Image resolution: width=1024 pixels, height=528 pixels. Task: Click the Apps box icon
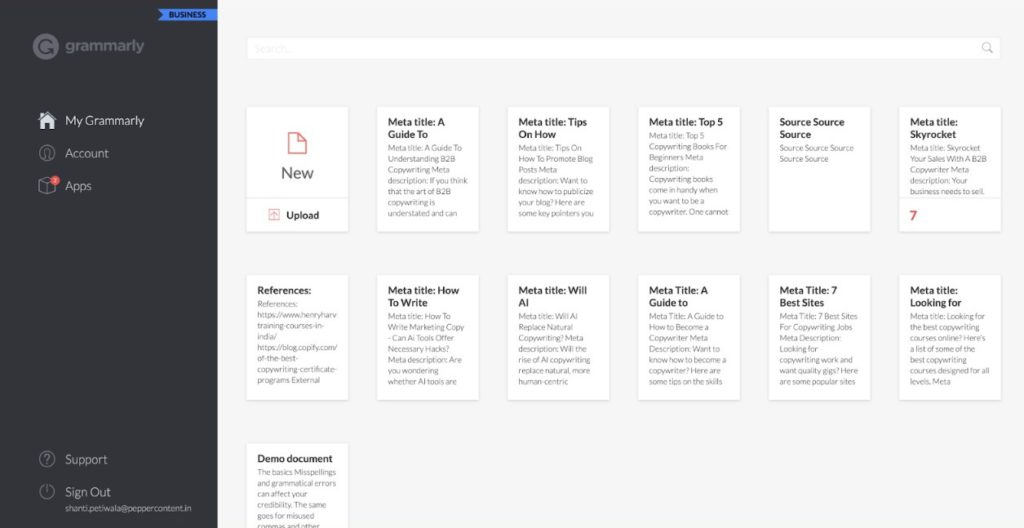pos(46,186)
